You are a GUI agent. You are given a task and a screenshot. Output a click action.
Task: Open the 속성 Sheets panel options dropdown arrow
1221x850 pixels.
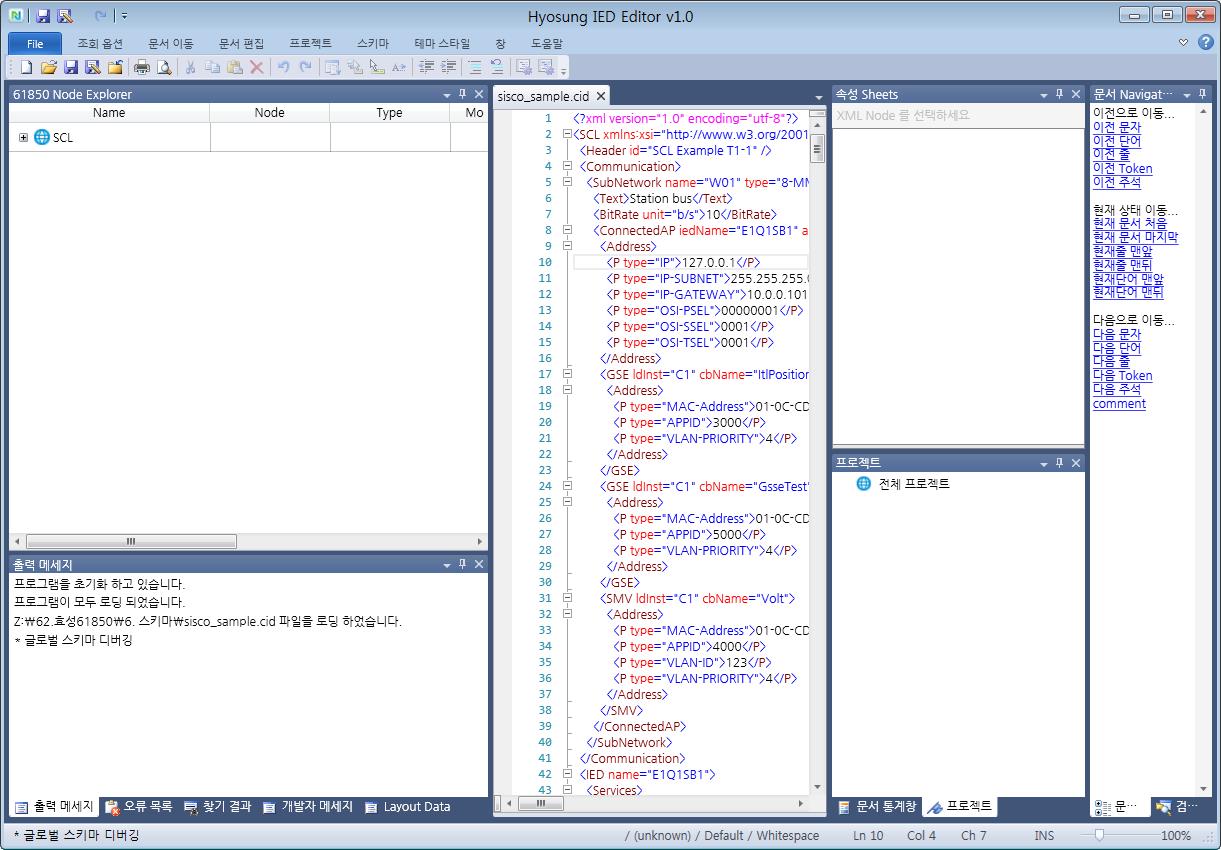tap(1044, 95)
